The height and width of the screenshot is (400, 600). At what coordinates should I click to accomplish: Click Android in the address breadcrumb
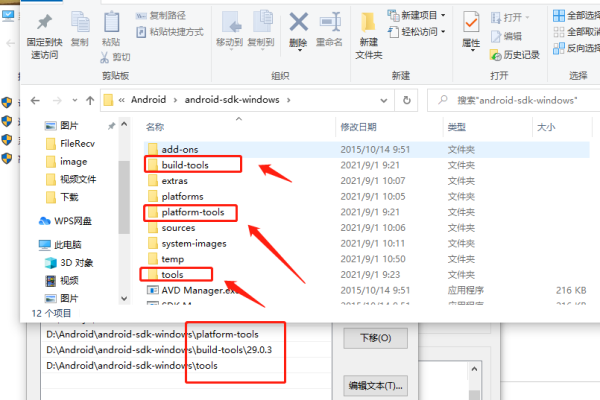coord(148,100)
